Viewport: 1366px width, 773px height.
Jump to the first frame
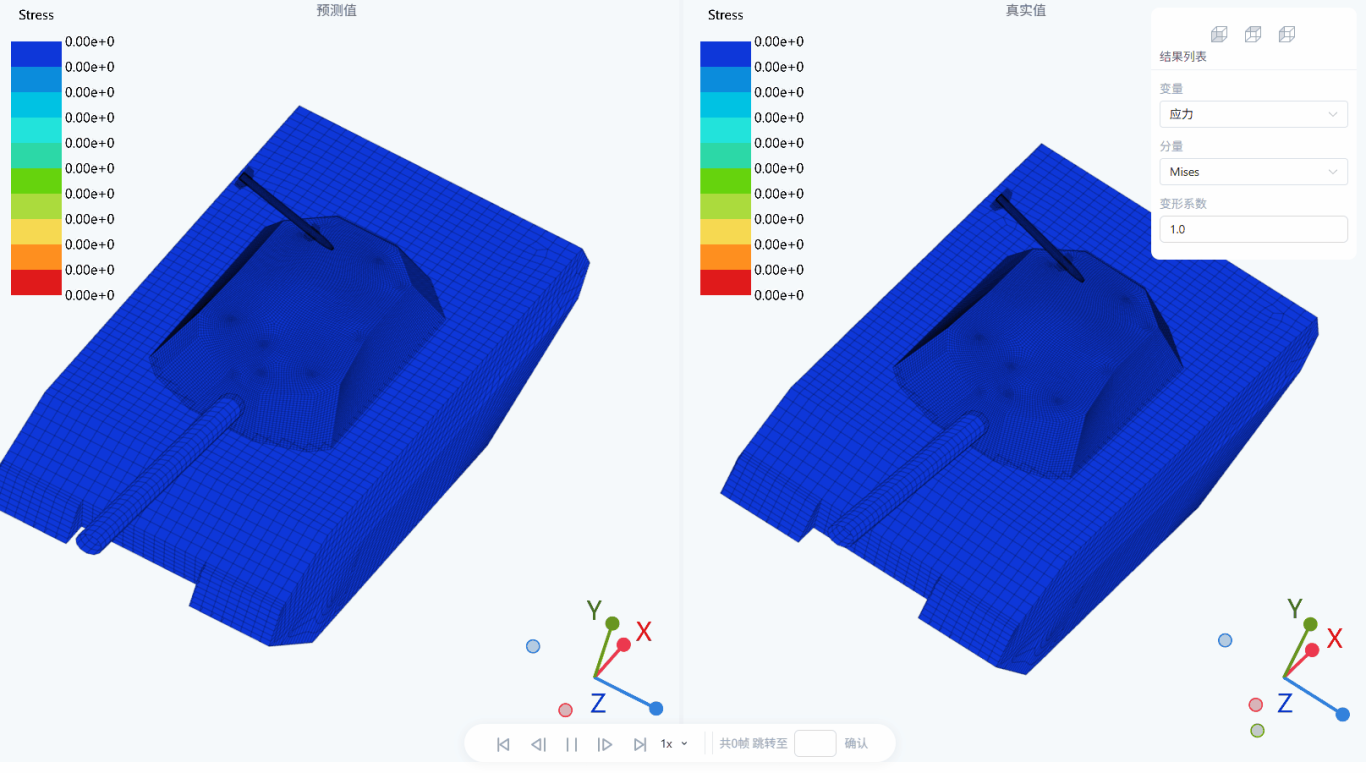[503, 744]
